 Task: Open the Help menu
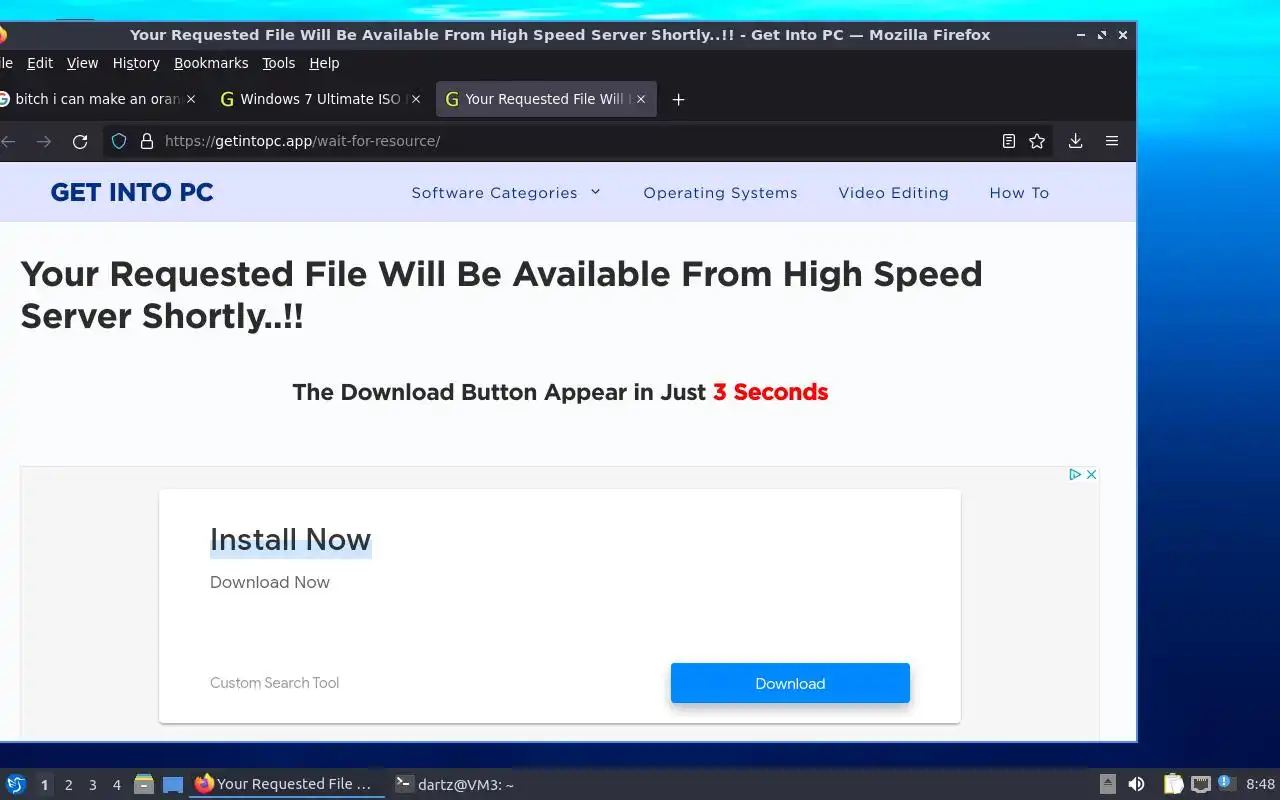(x=324, y=63)
